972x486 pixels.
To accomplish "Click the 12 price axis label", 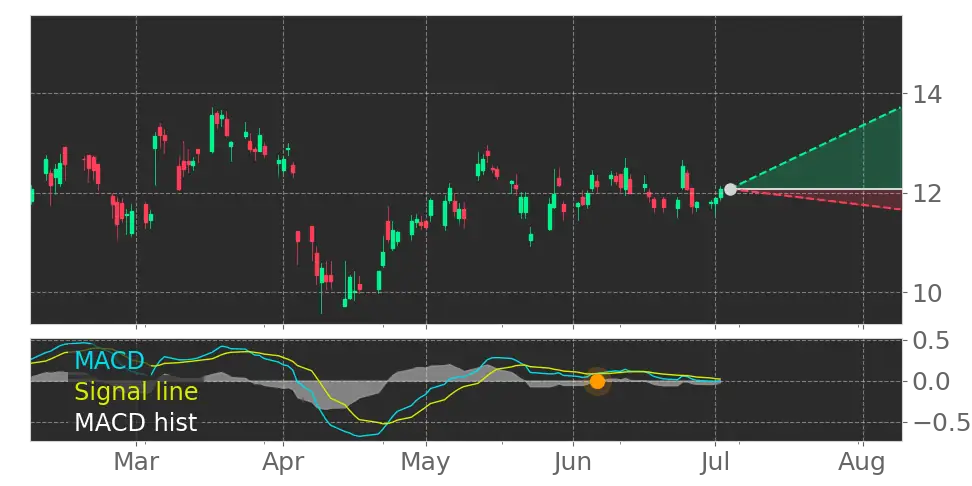I will pos(926,194).
